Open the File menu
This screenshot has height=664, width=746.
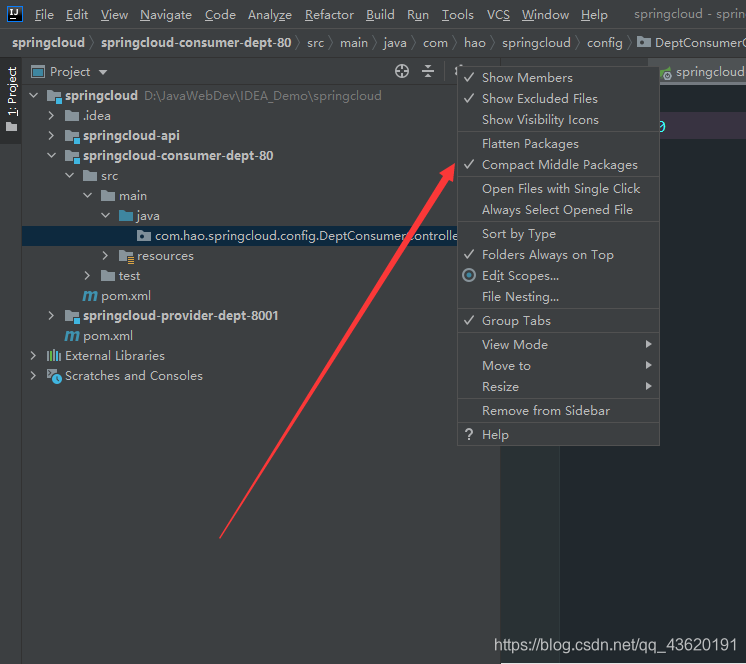pos(44,15)
